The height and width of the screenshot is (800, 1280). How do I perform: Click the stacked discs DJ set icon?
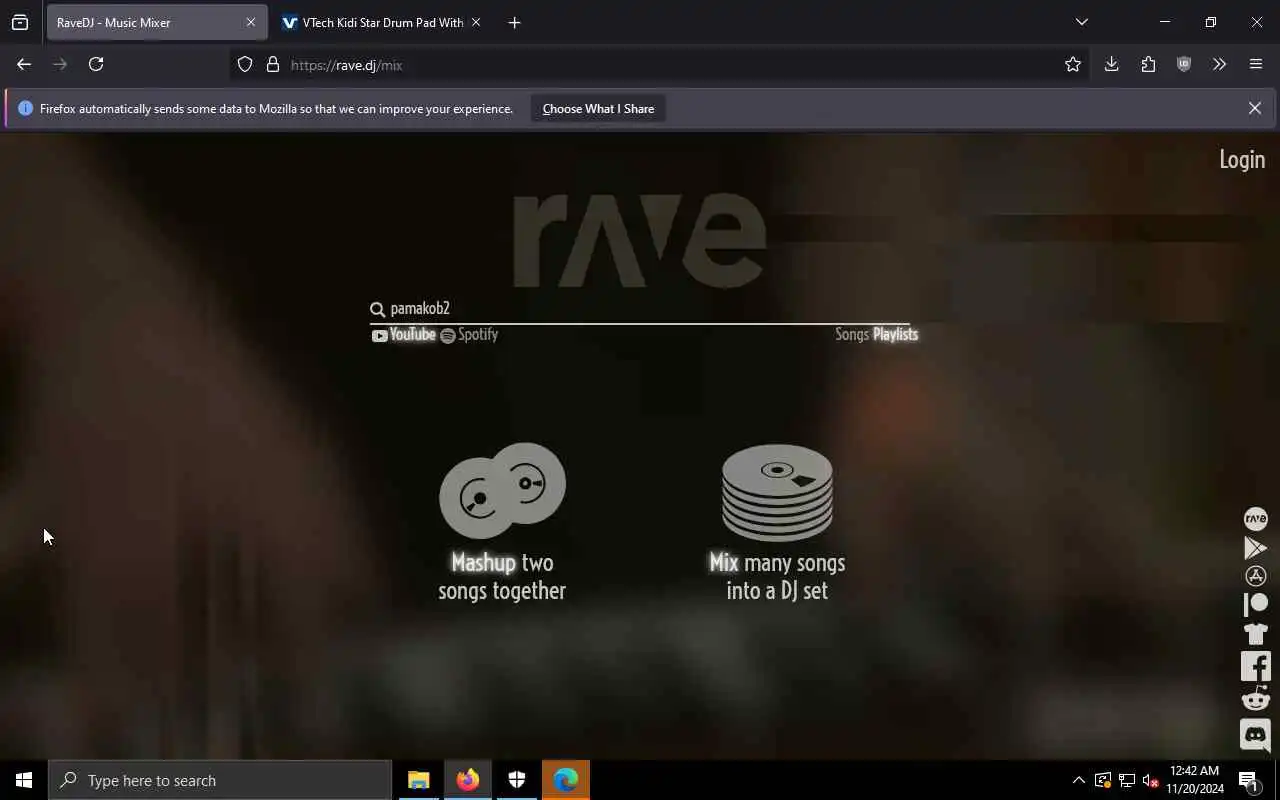pyautogui.click(x=777, y=492)
